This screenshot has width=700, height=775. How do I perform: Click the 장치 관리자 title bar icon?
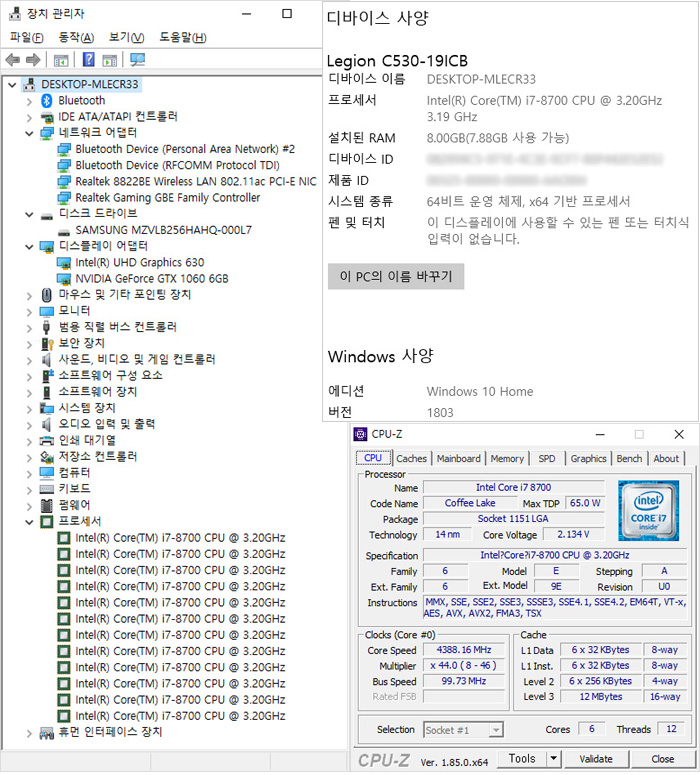pyautogui.click(x=15, y=13)
